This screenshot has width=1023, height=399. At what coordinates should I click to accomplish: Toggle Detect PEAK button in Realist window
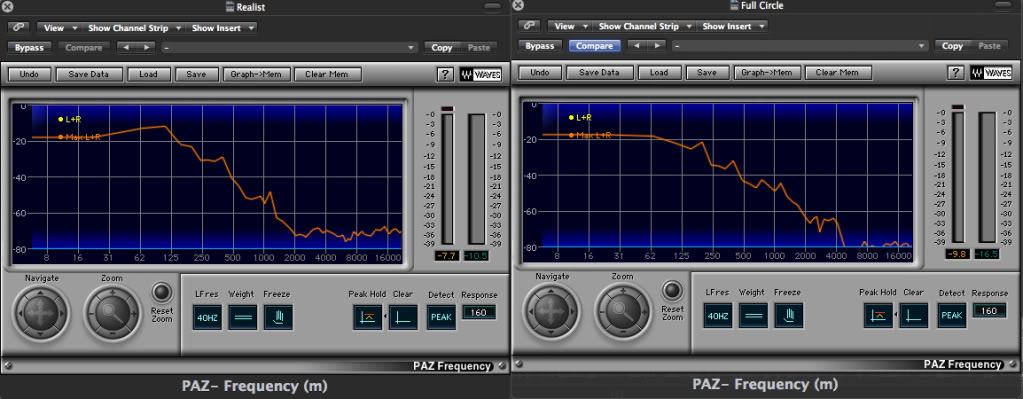442,318
